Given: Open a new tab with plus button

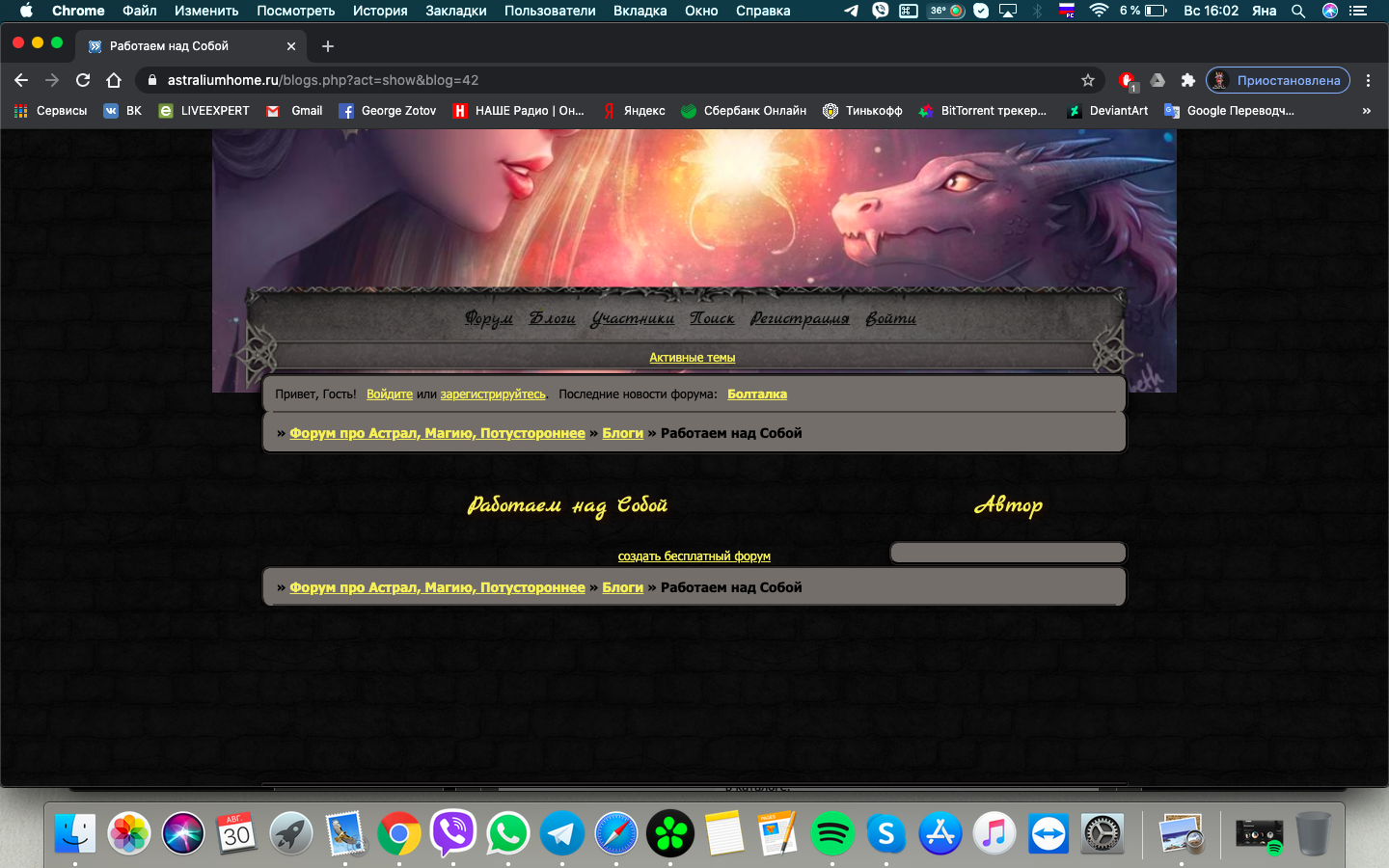Looking at the screenshot, I should point(328,46).
